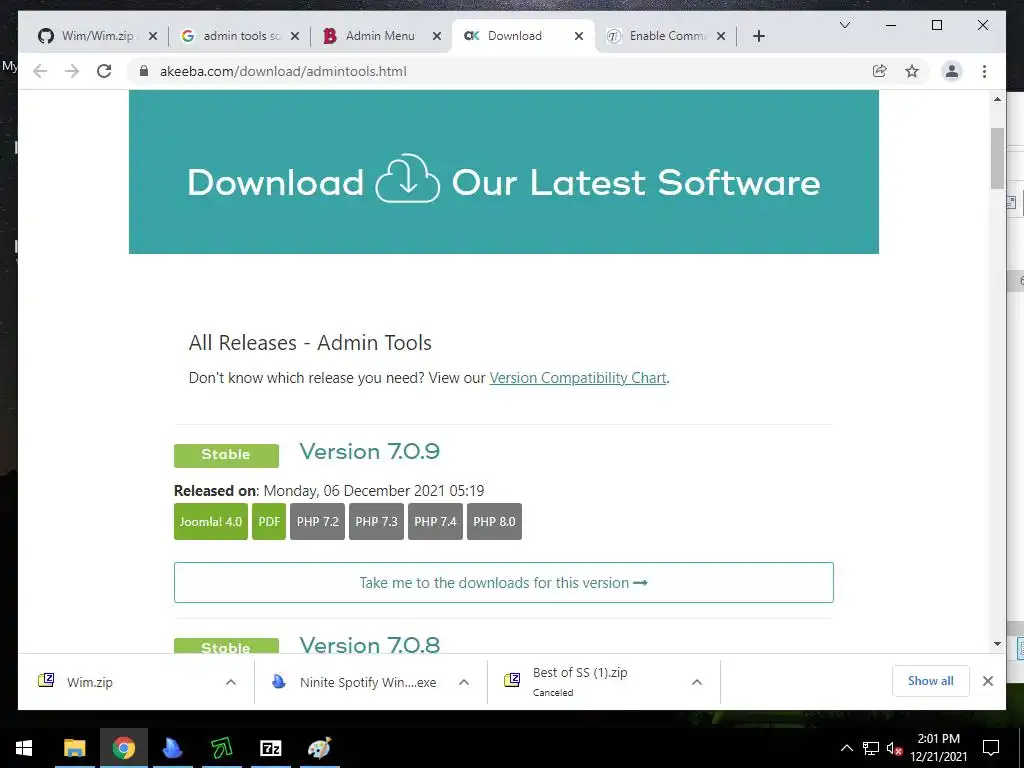This screenshot has width=1024, height=768.
Task: Open 7-Zip from the taskbar
Action: 270,748
